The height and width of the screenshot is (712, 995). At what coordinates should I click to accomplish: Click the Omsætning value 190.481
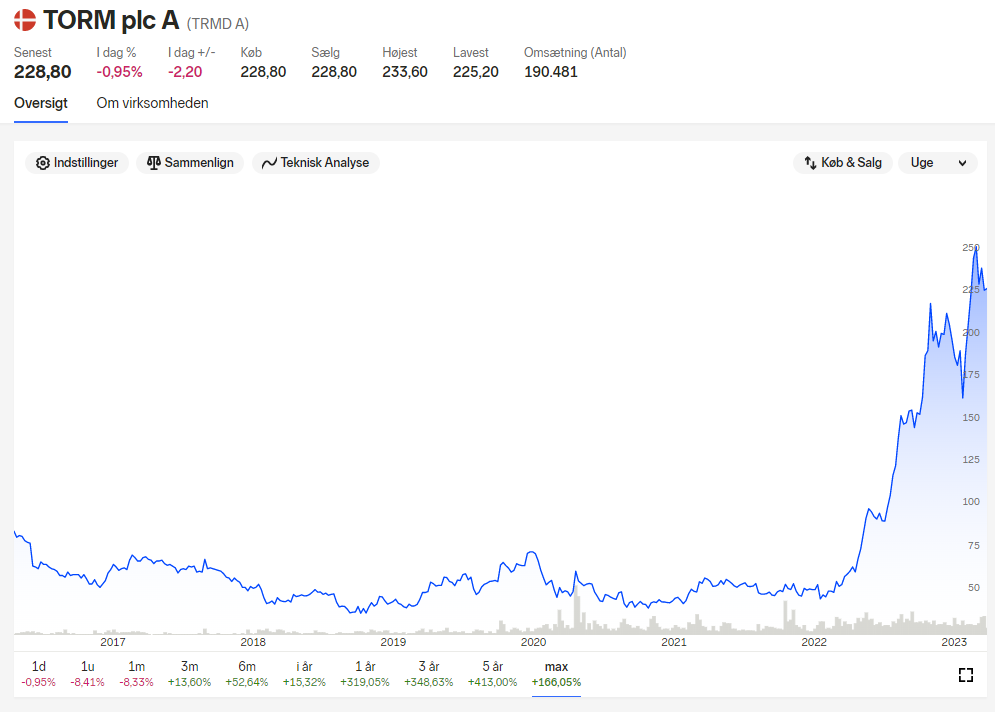pyautogui.click(x=551, y=72)
